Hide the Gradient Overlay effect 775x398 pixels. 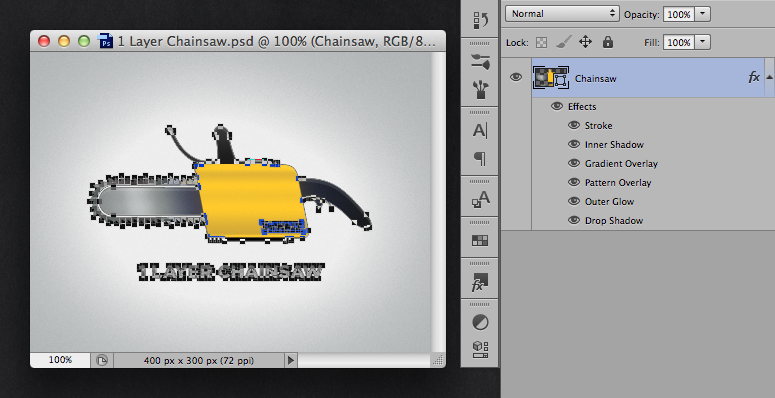(x=573, y=163)
